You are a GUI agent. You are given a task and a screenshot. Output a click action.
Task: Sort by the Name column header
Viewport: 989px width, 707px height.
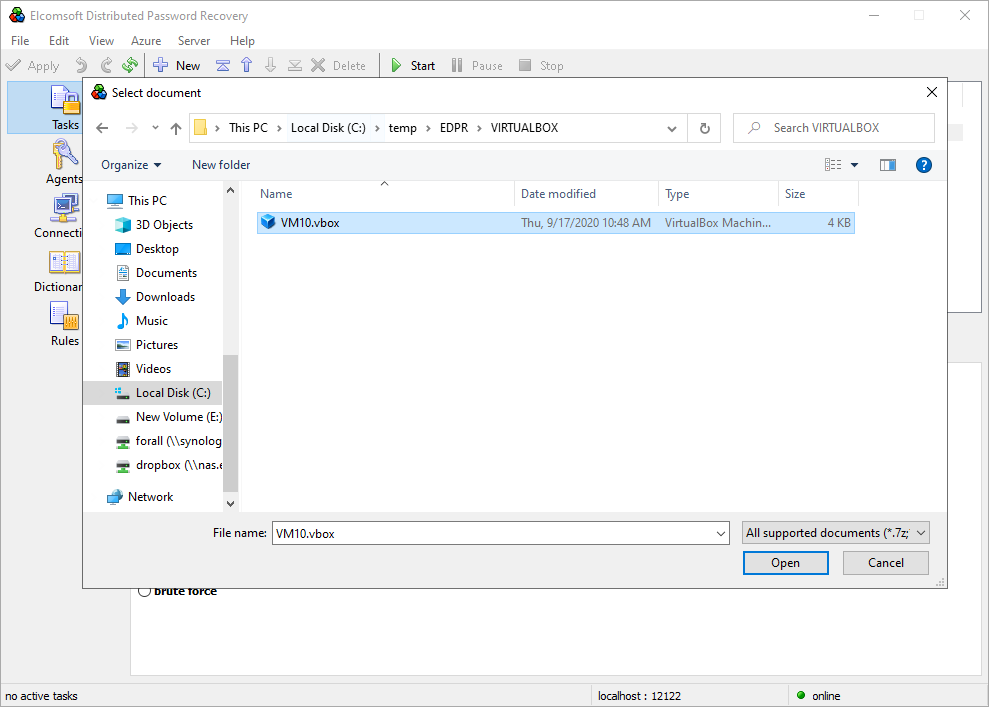[x=385, y=194]
